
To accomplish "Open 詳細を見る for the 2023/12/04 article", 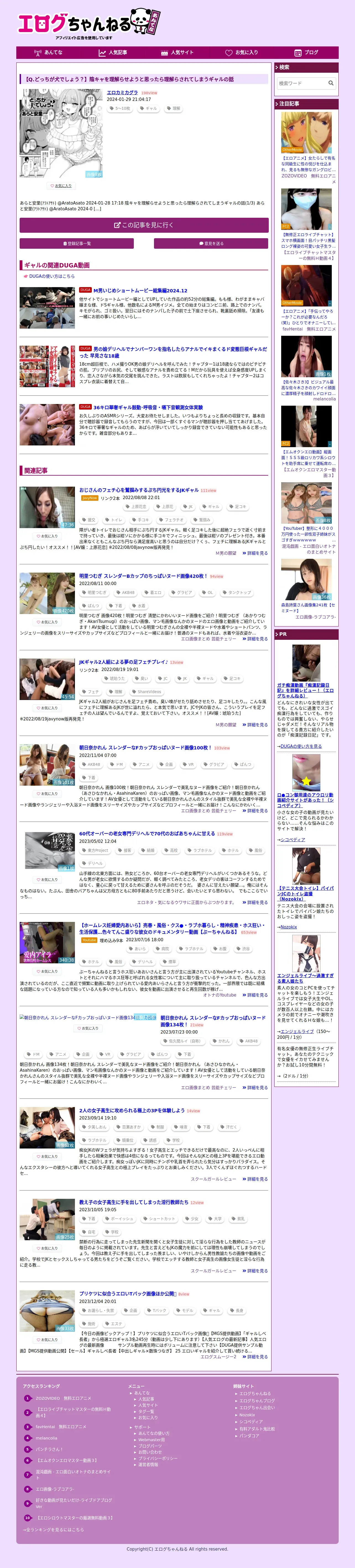I will pos(255,1357).
